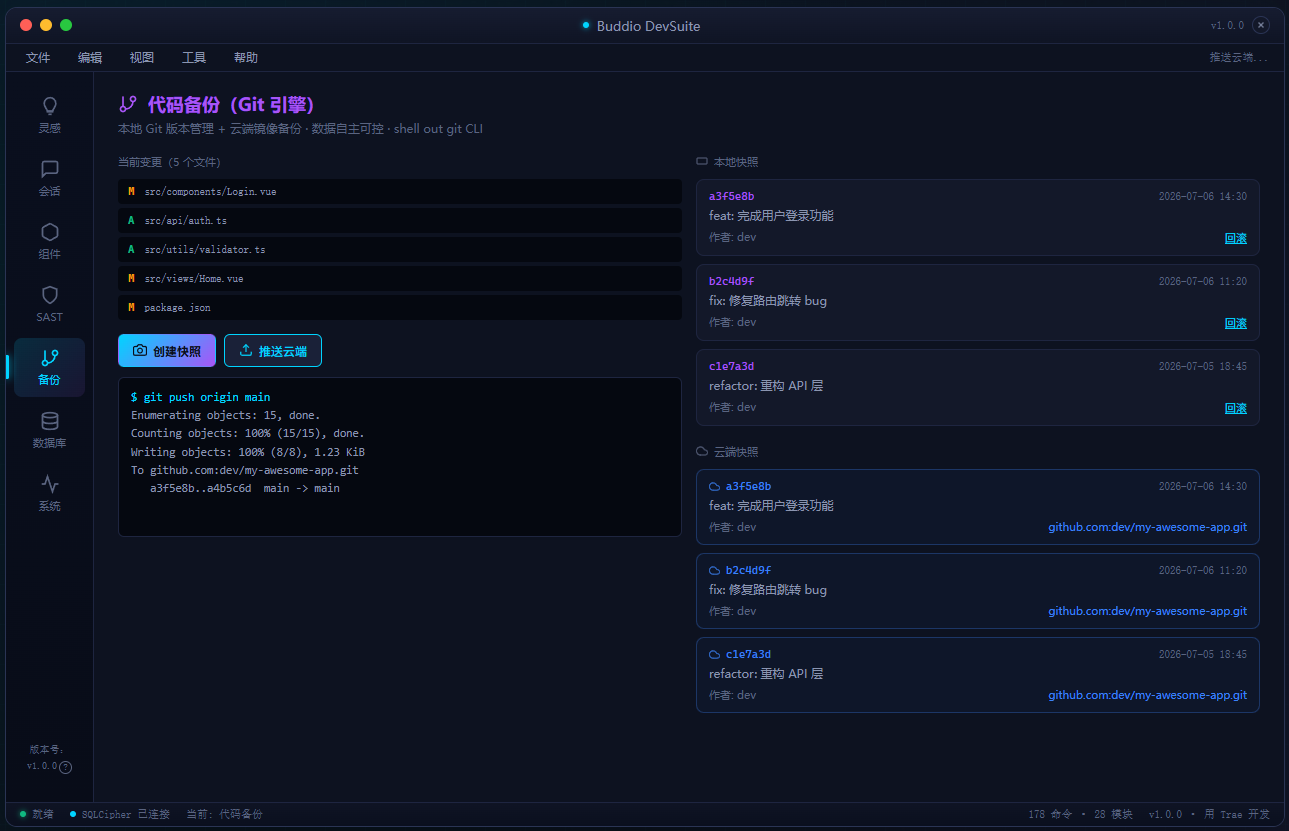Click 回滚 on commit c1e7a3d
Screen dimensions: 1289x831
(1236, 408)
